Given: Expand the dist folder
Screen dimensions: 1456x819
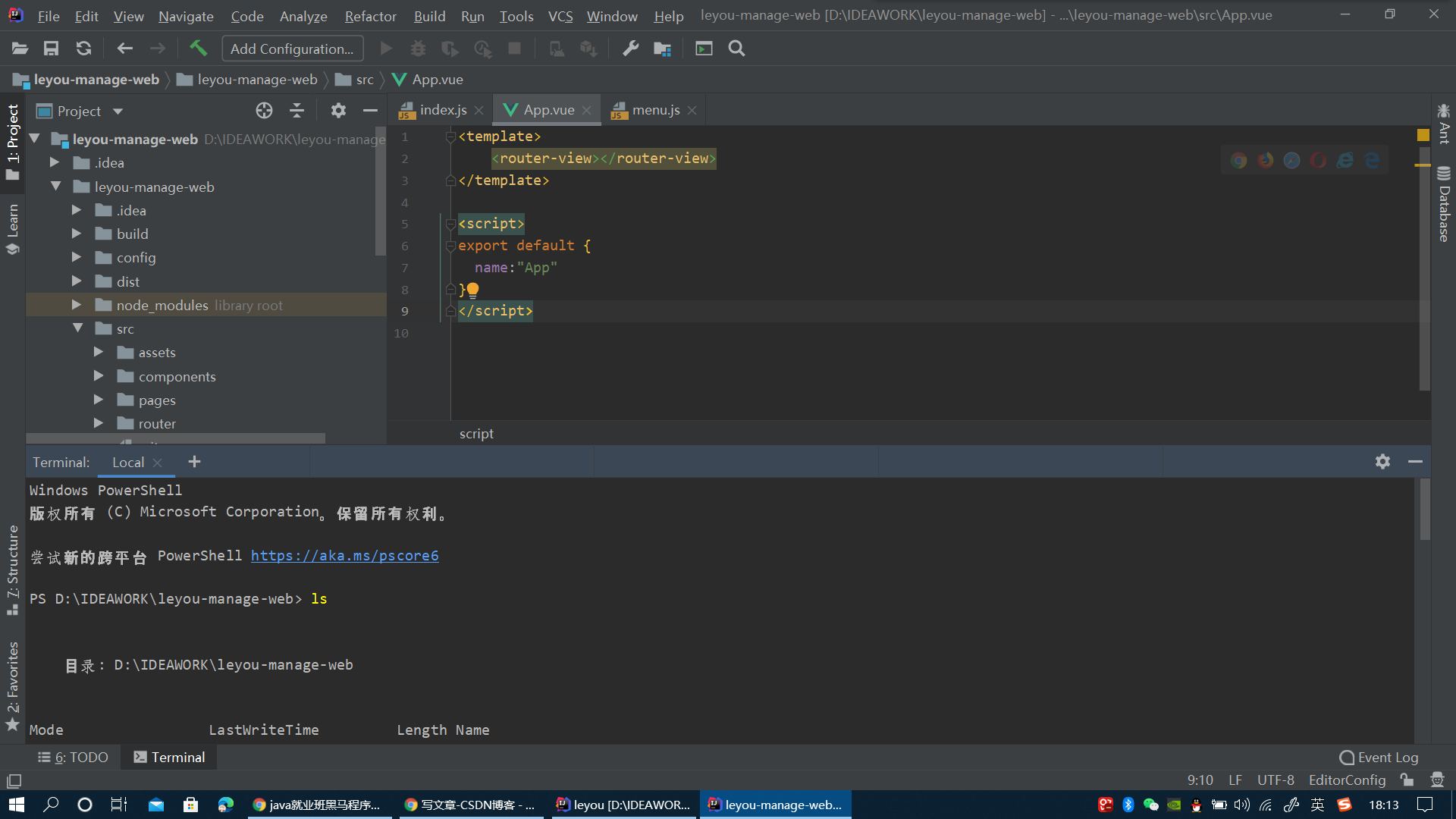Looking at the screenshot, I should (77, 281).
